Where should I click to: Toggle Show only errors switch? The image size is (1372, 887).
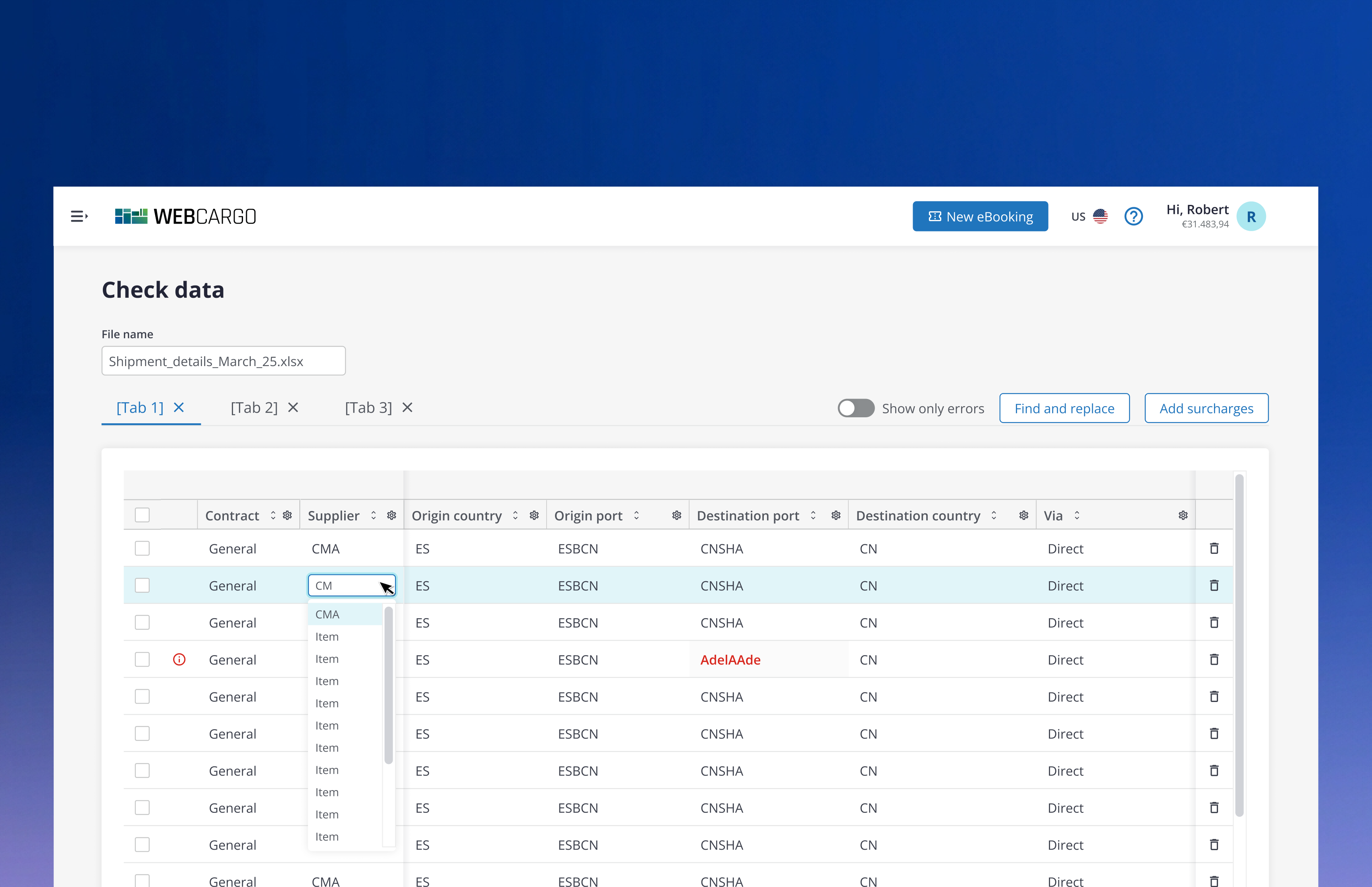[x=856, y=409]
